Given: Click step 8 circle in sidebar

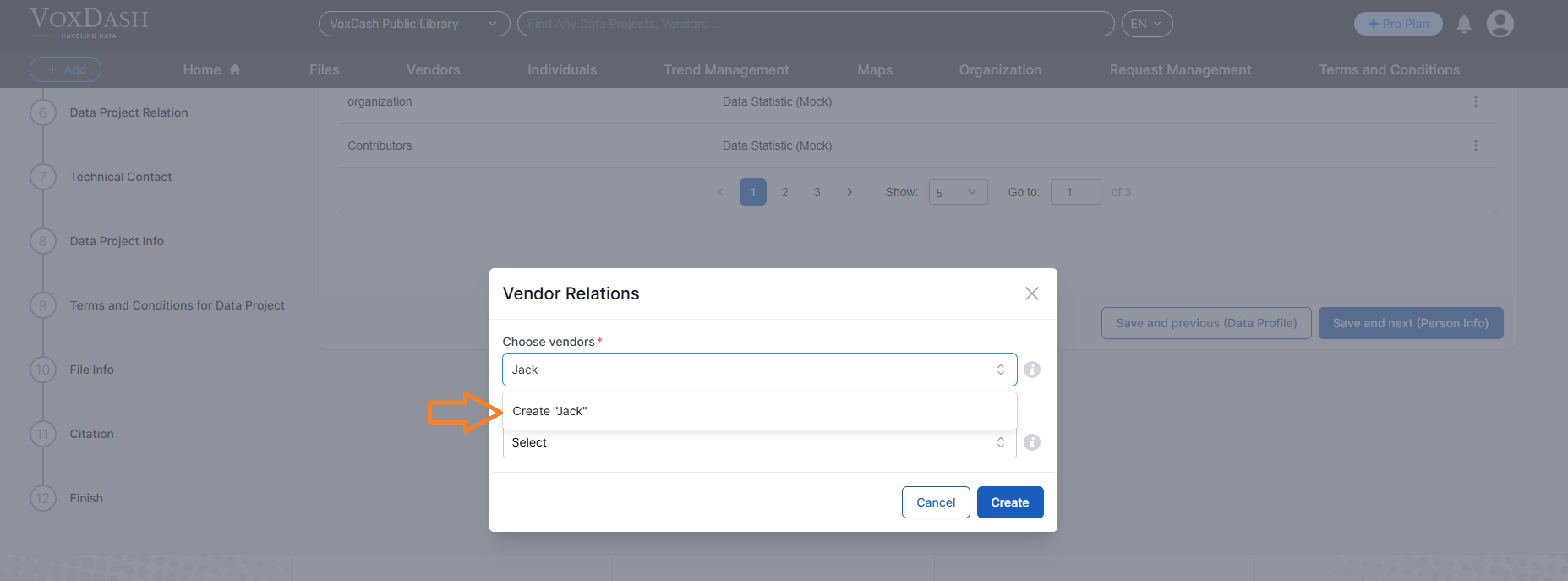Looking at the screenshot, I should point(43,241).
